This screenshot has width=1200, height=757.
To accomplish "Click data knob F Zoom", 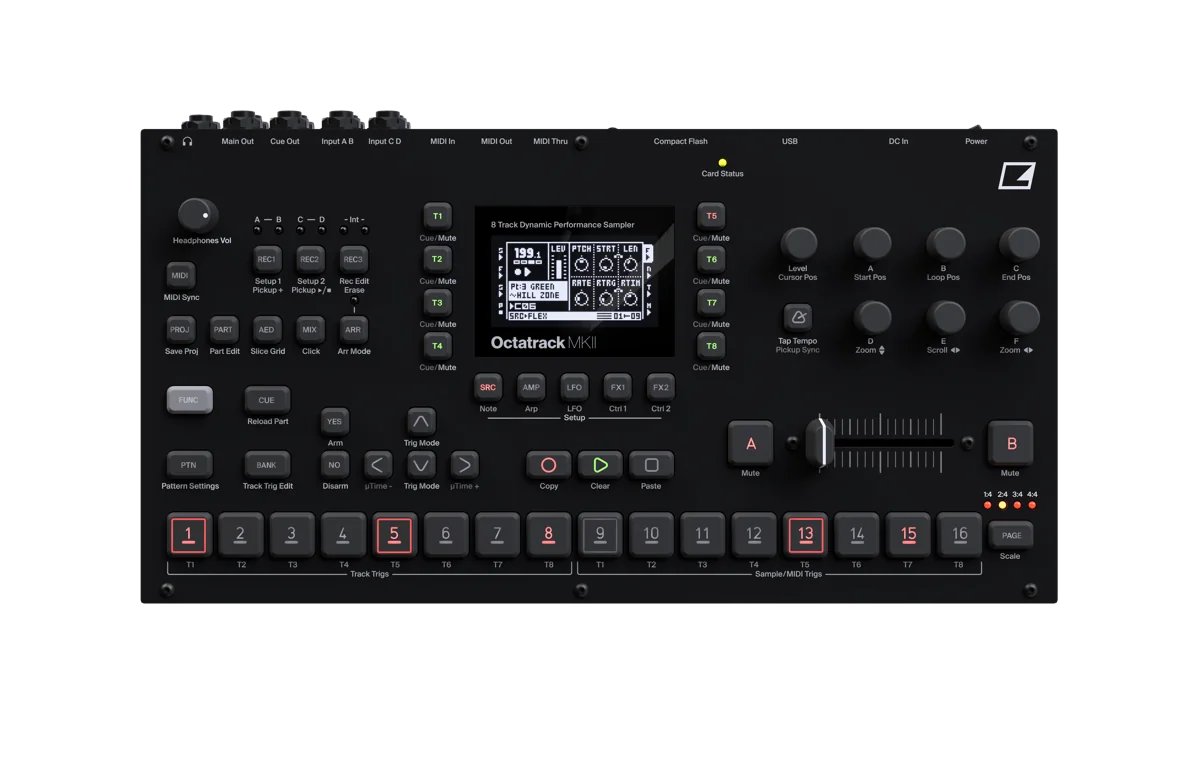I will pyautogui.click(x=1019, y=317).
